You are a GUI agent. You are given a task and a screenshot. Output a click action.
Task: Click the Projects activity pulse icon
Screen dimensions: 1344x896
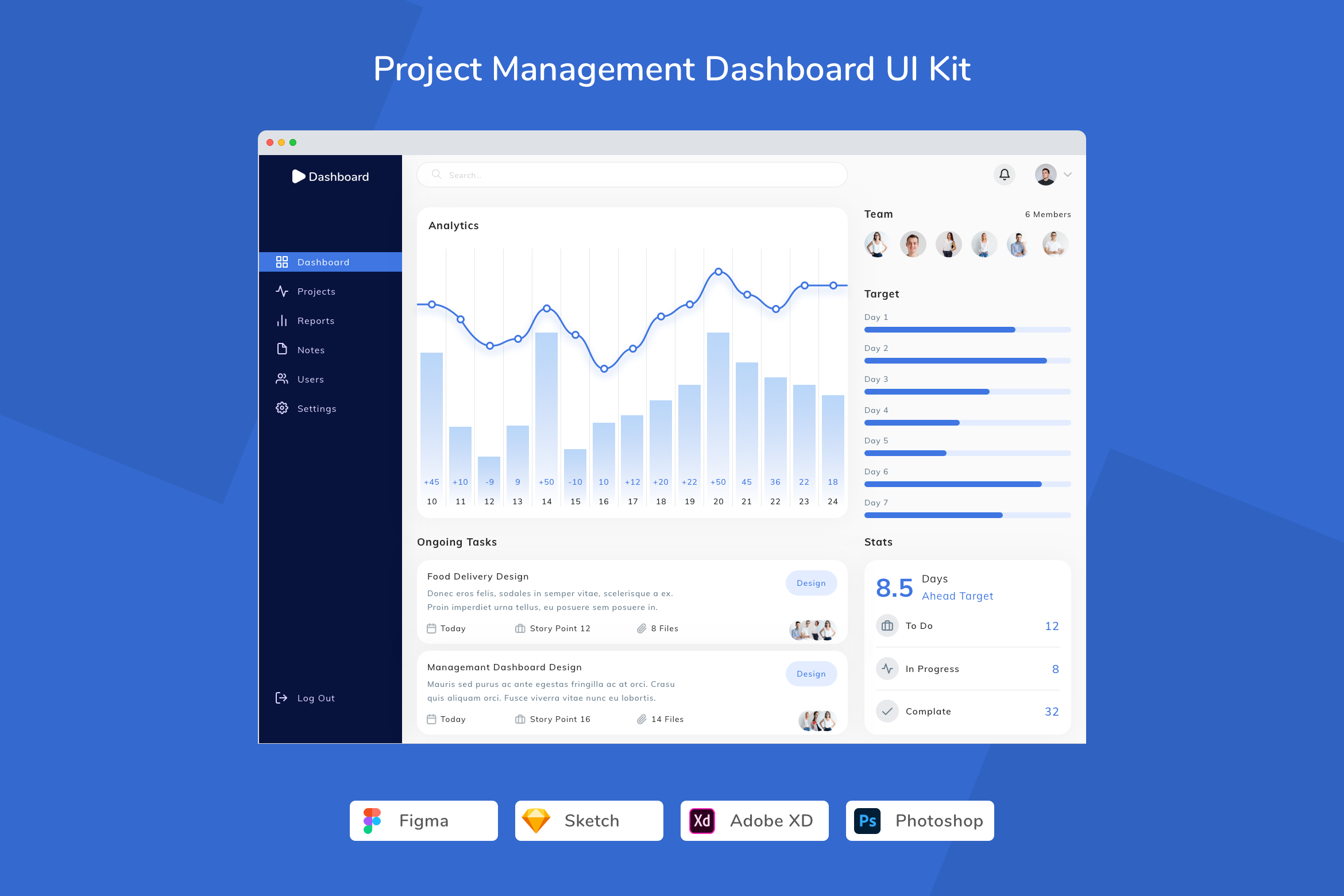click(282, 291)
